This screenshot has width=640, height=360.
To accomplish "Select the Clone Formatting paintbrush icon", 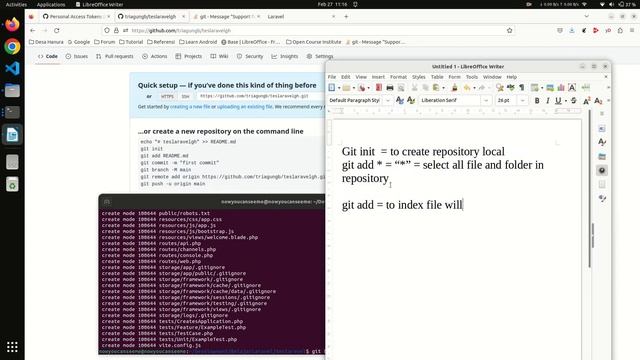I will (454, 88).
